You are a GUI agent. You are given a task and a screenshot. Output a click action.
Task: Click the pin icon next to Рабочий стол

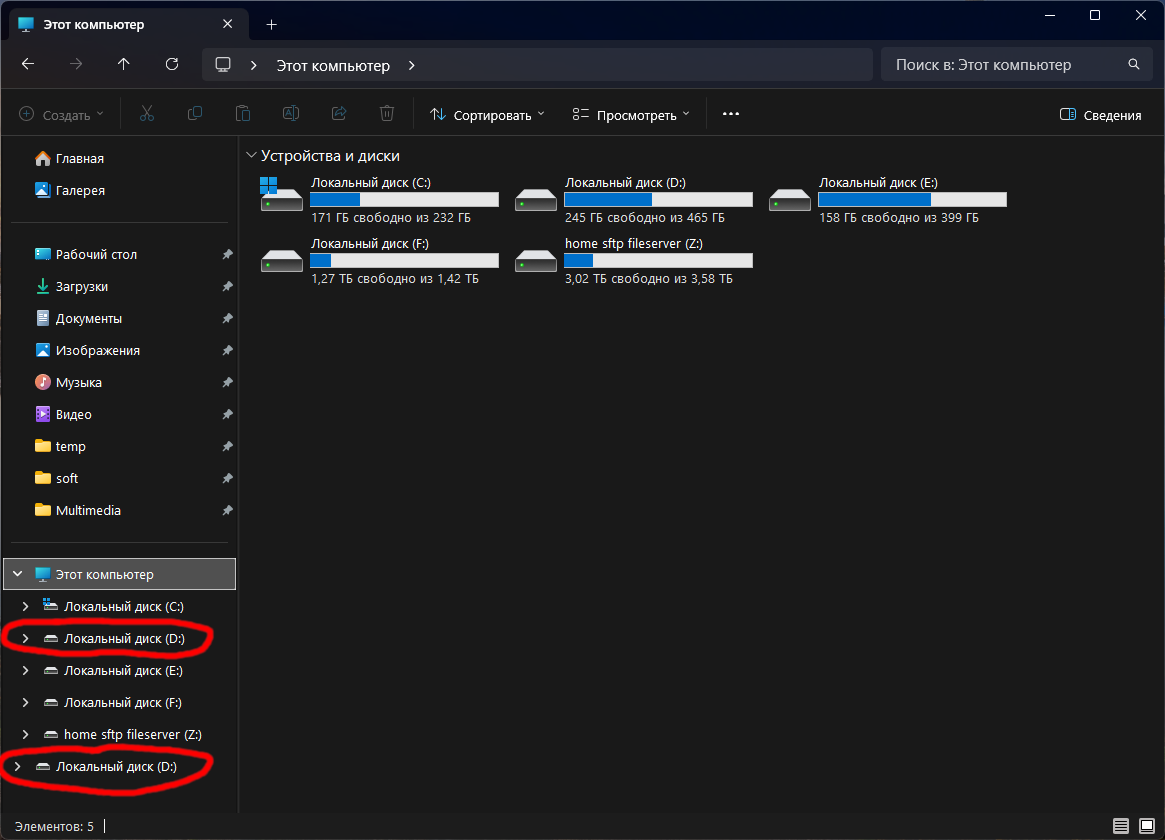click(x=227, y=254)
